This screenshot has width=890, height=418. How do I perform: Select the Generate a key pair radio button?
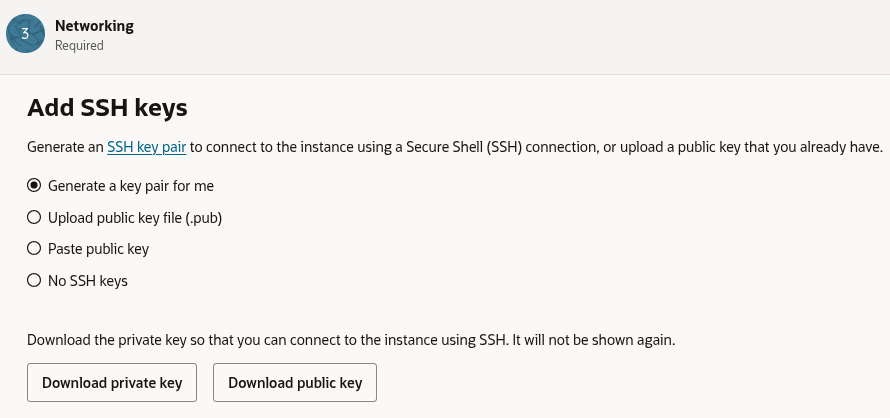pos(34,185)
